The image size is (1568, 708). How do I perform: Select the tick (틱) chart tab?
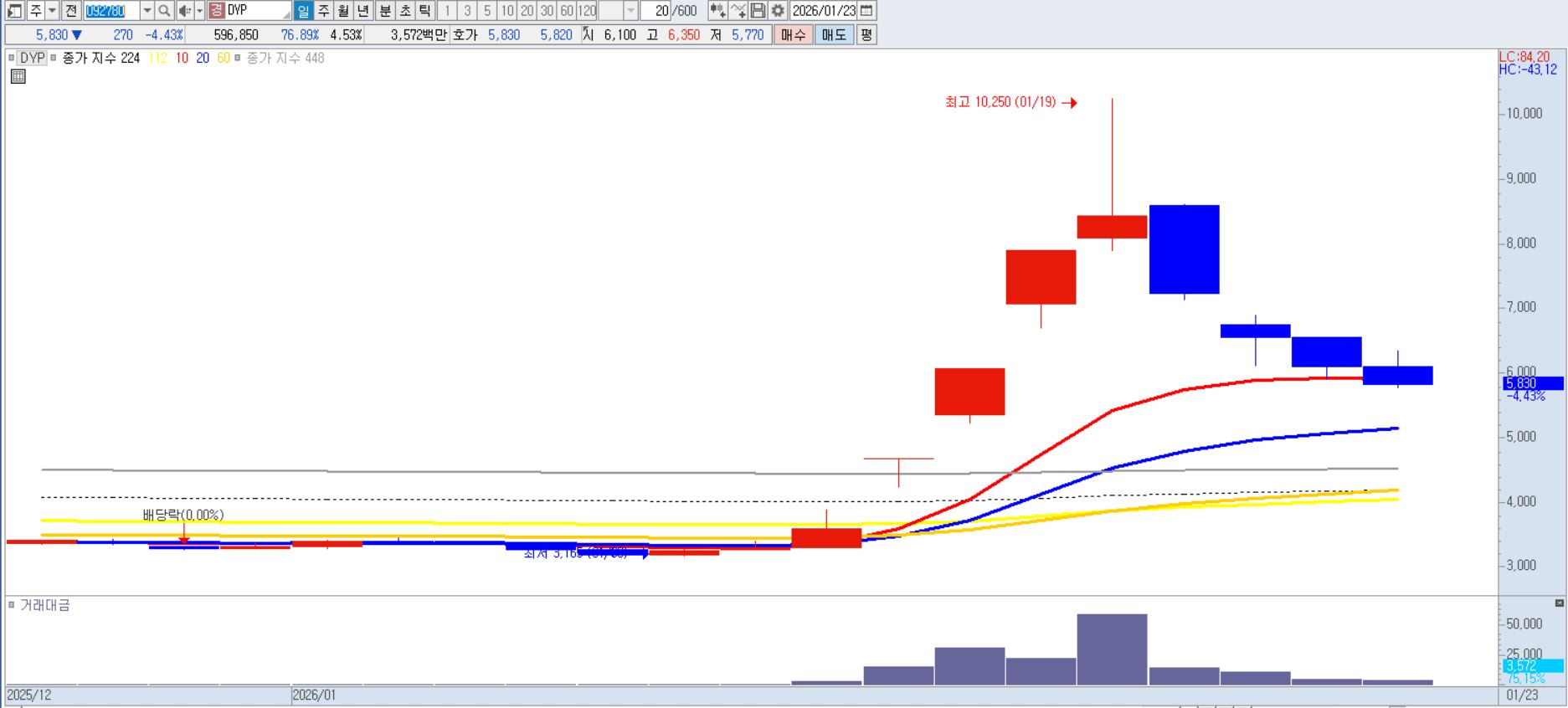click(424, 11)
